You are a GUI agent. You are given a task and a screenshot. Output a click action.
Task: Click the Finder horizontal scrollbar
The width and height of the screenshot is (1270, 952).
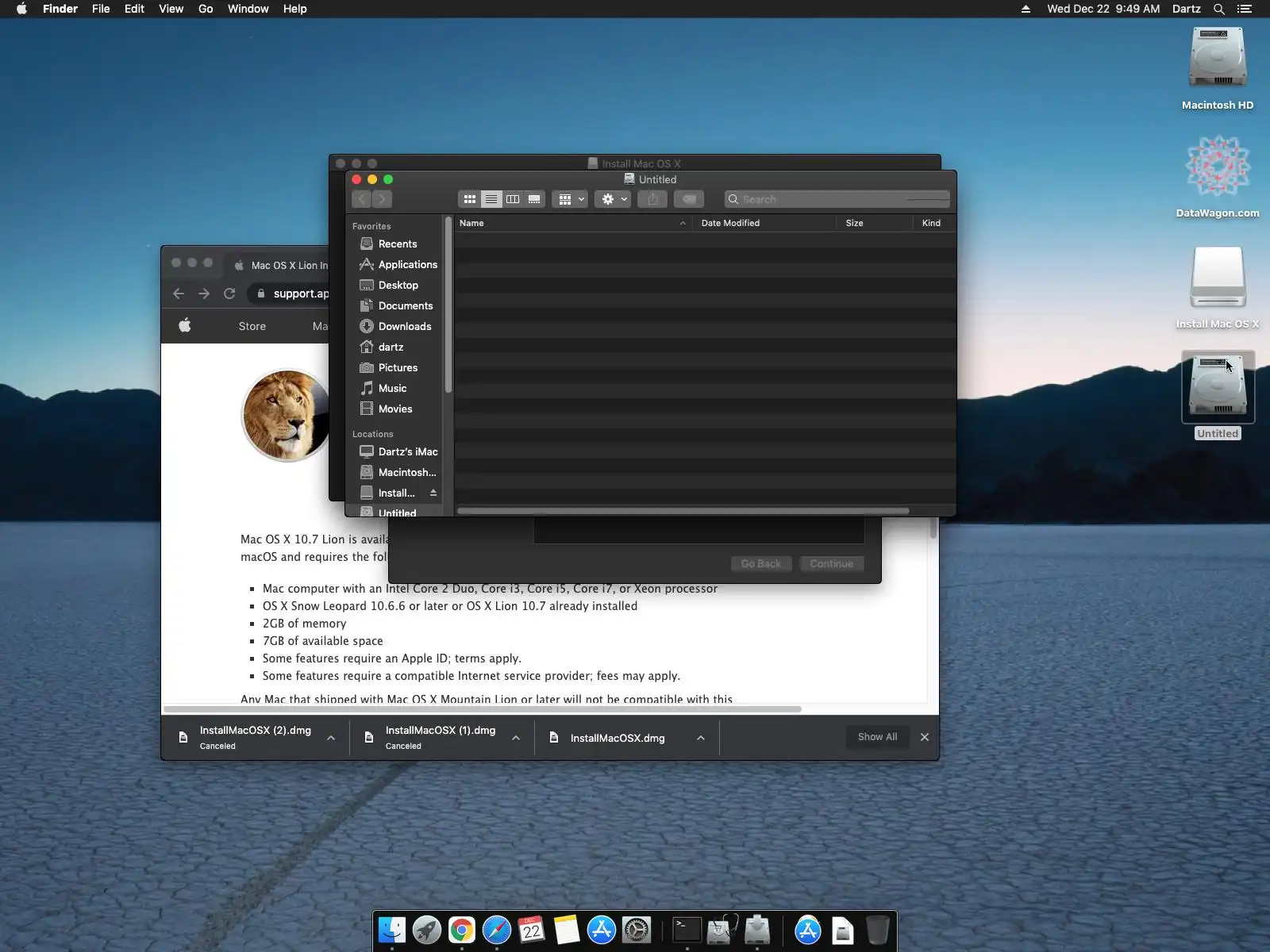[x=683, y=511]
